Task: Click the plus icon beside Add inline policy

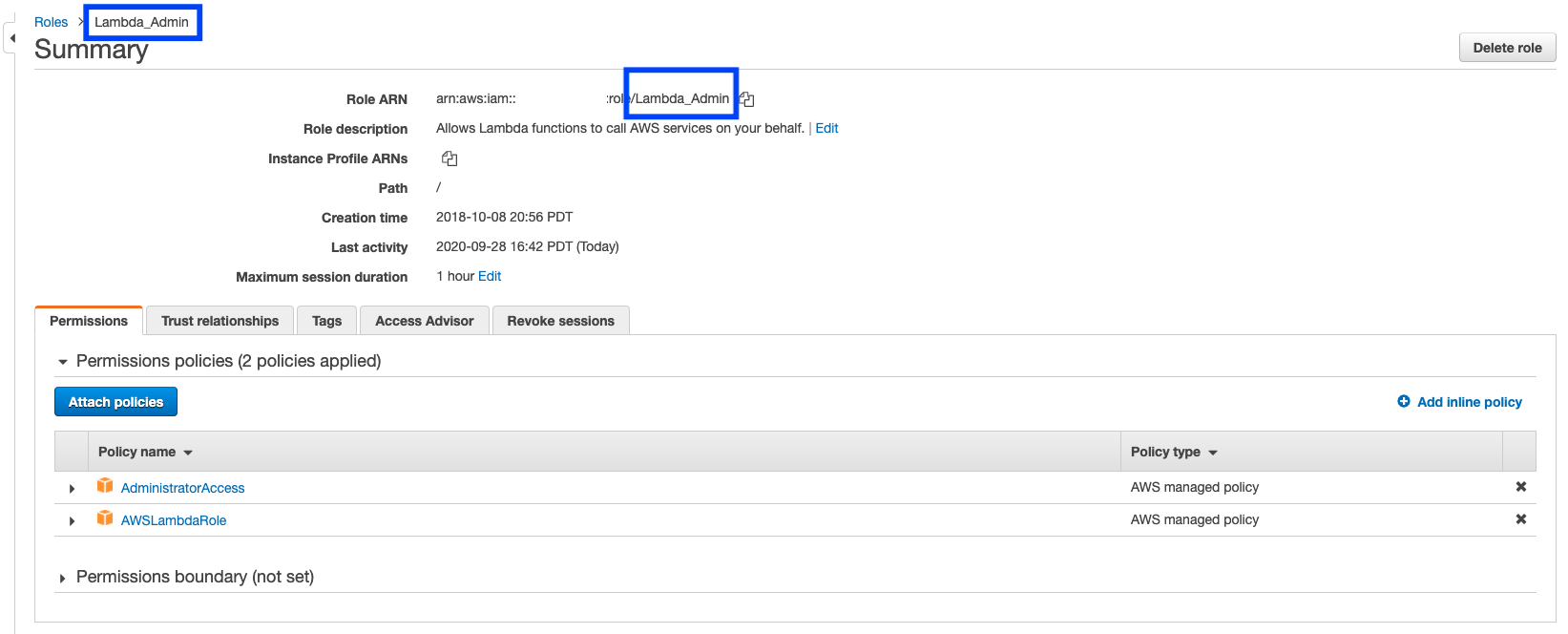Action: [x=1404, y=402]
